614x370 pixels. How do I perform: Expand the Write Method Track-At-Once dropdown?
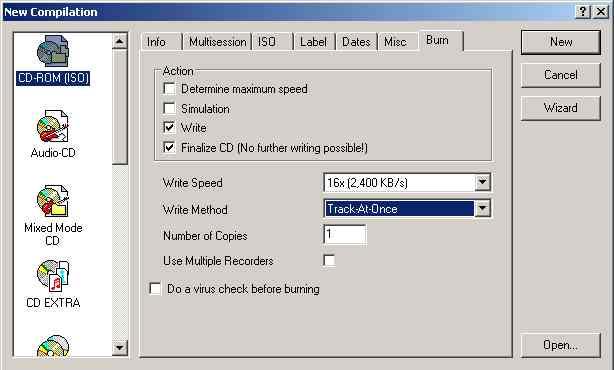[x=482, y=209]
